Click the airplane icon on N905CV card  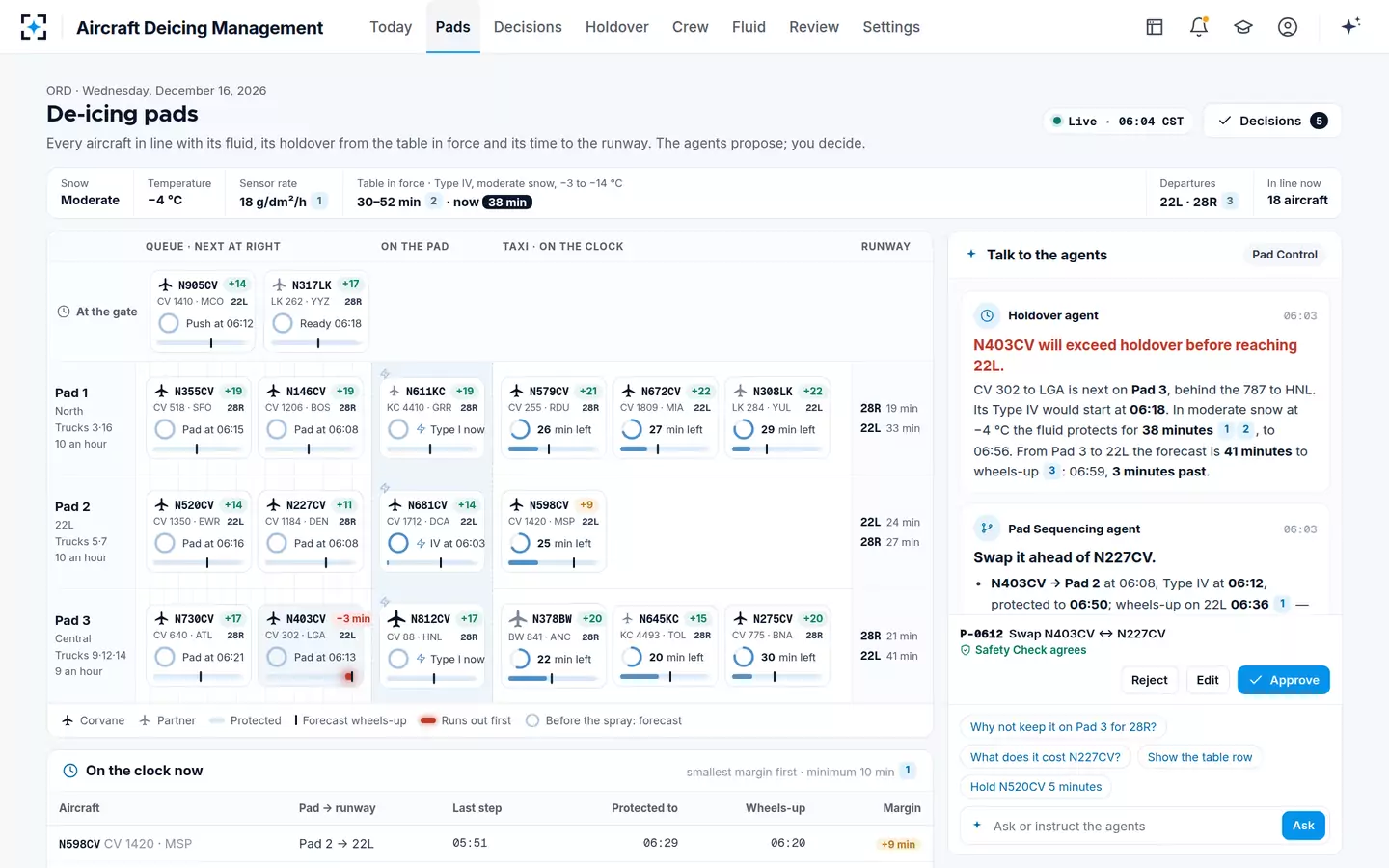(x=165, y=285)
